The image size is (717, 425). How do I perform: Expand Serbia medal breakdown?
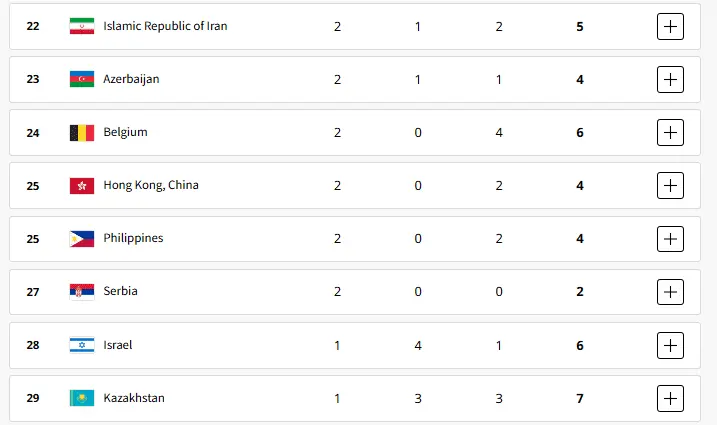670,291
